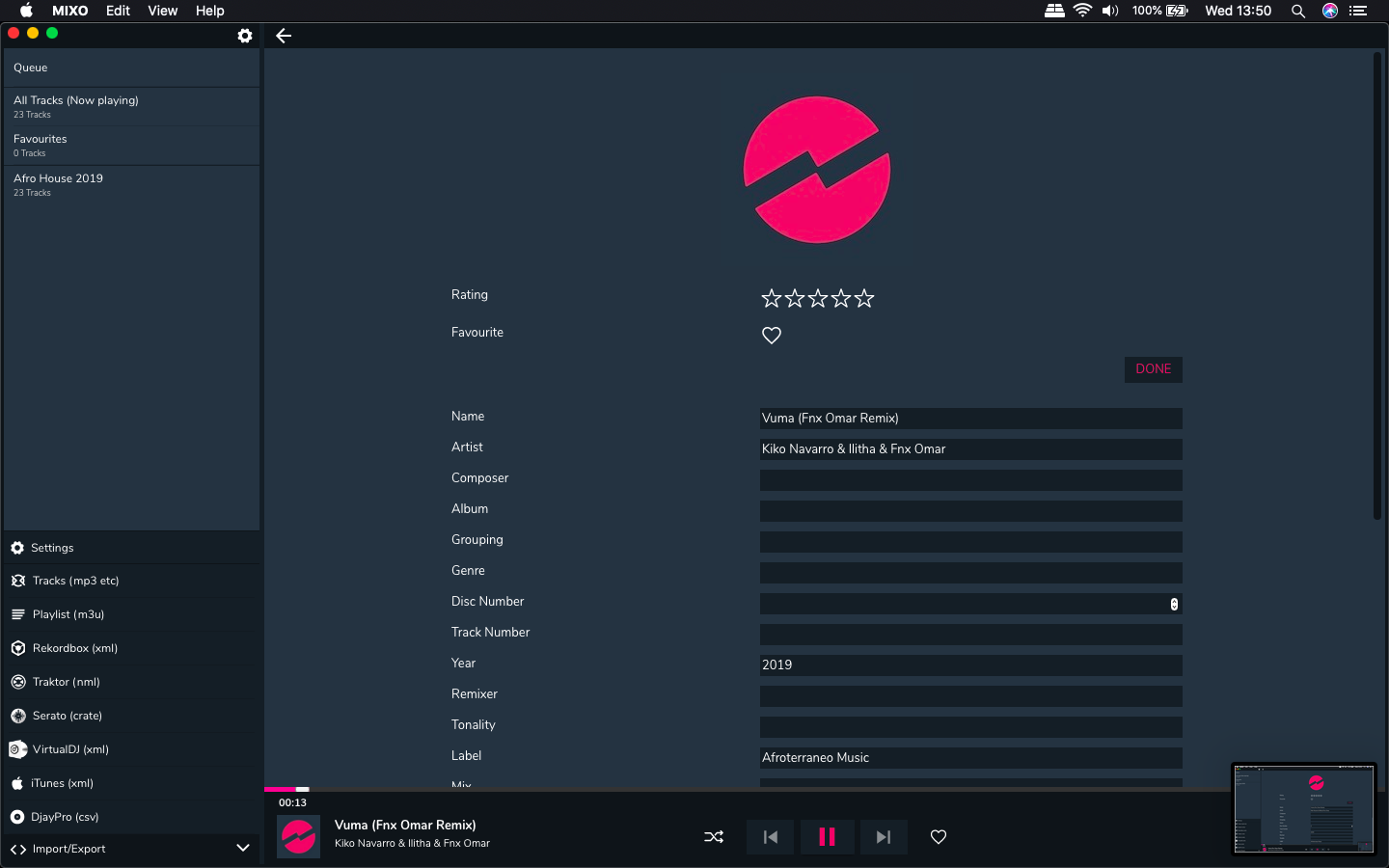Skip to the next track
The image size is (1389, 868).
tap(883, 837)
